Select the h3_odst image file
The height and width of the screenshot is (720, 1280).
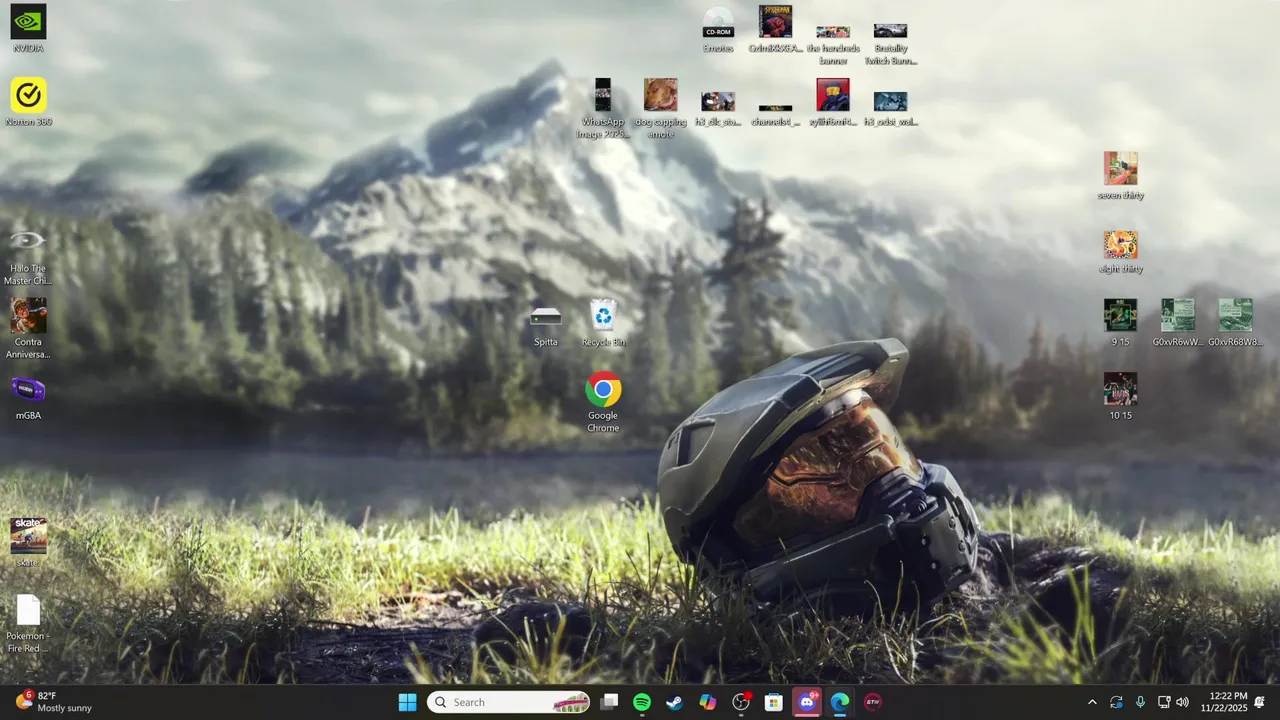click(890, 108)
